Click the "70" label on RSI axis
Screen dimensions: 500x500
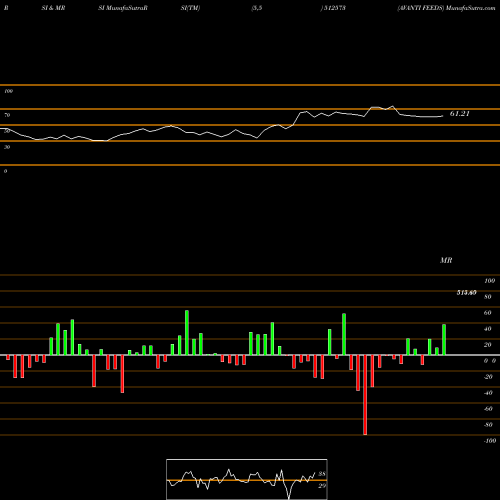(x=7, y=115)
